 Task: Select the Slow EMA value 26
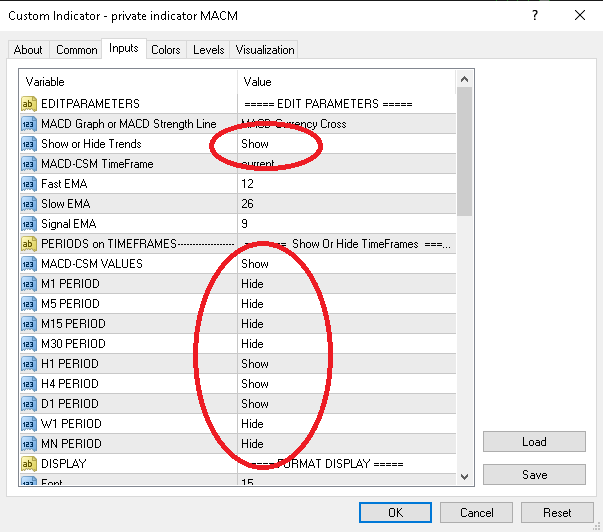(247, 204)
